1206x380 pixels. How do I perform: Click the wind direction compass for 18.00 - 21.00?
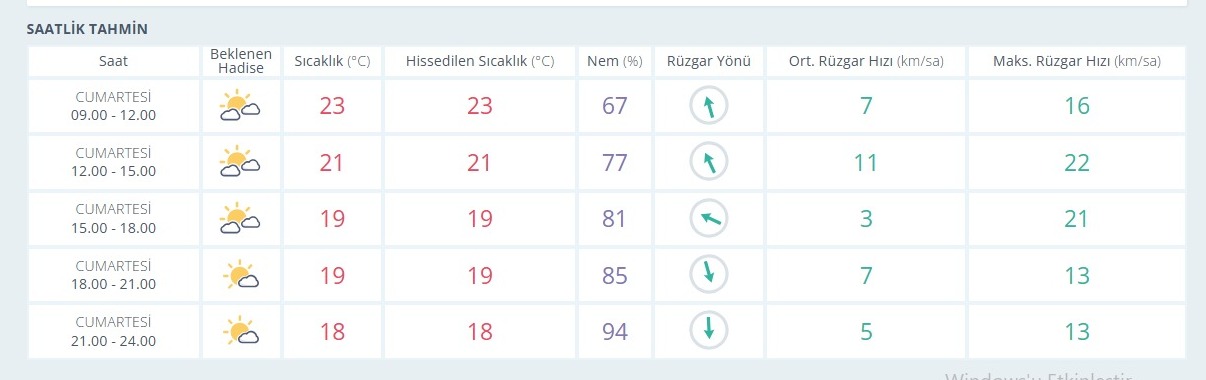click(x=708, y=274)
